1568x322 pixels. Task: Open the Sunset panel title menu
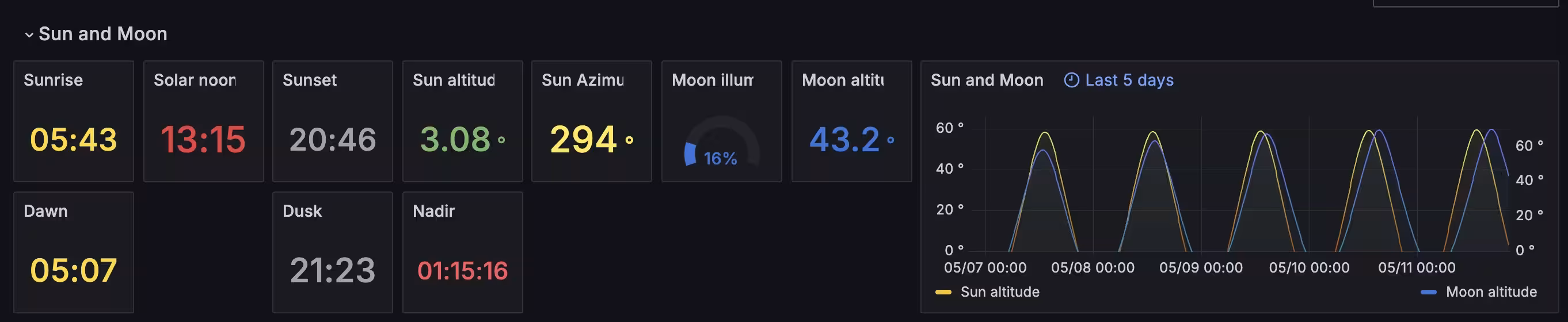coord(309,80)
